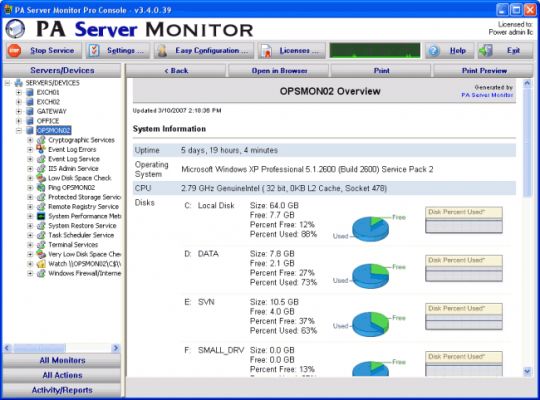Viewport: 540px width, 400px height.
Task: Expand the Event Log Errors monitor
Action: click(30, 150)
